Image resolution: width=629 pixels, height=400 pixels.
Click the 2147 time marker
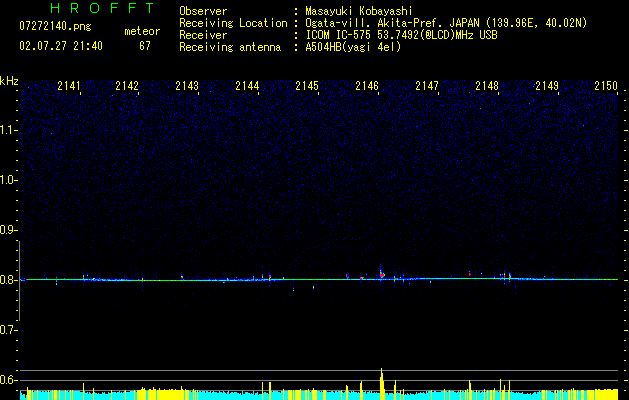tap(427, 86)
